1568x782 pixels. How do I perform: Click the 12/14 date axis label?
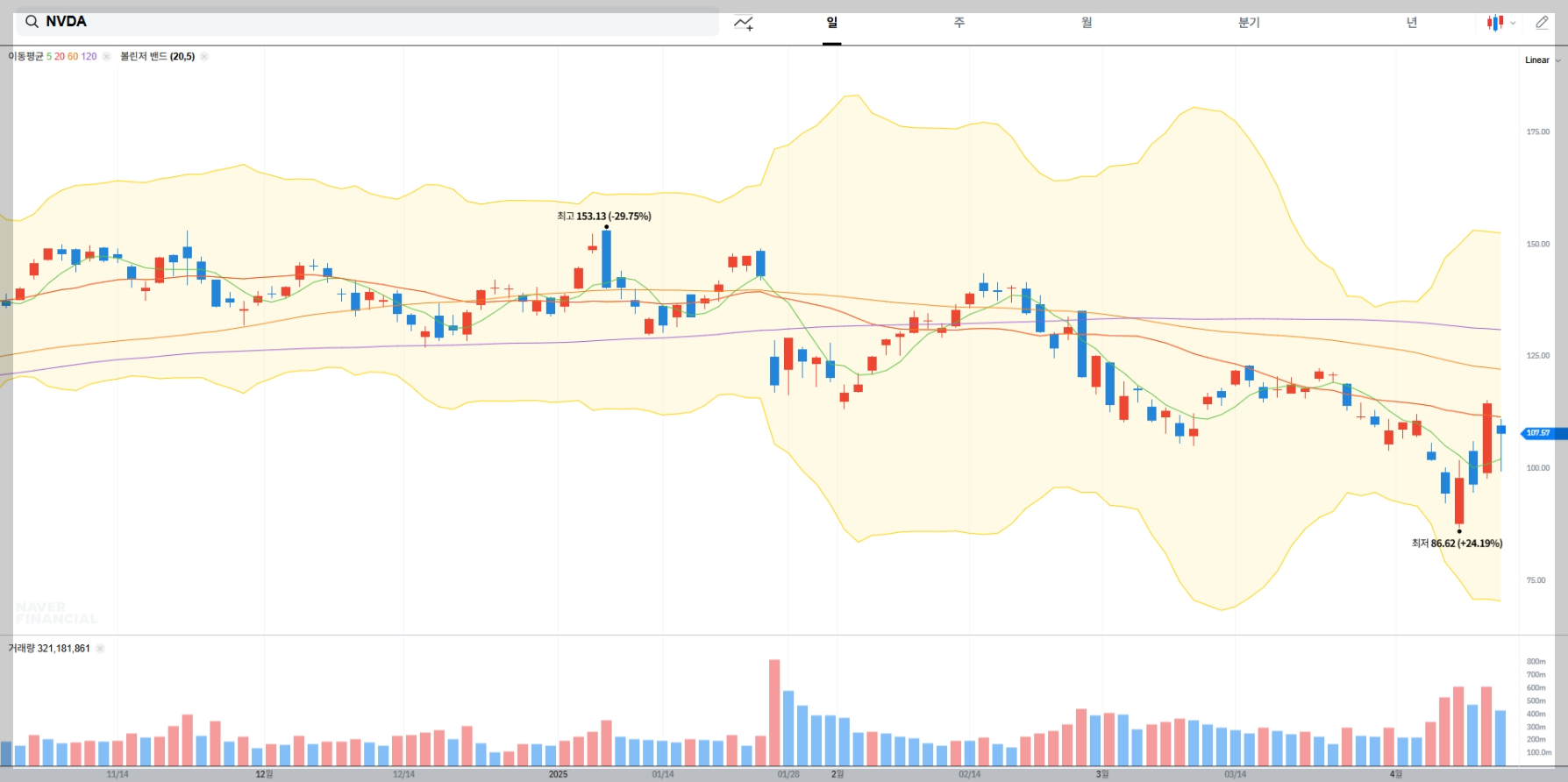click(x=403, y=774)
